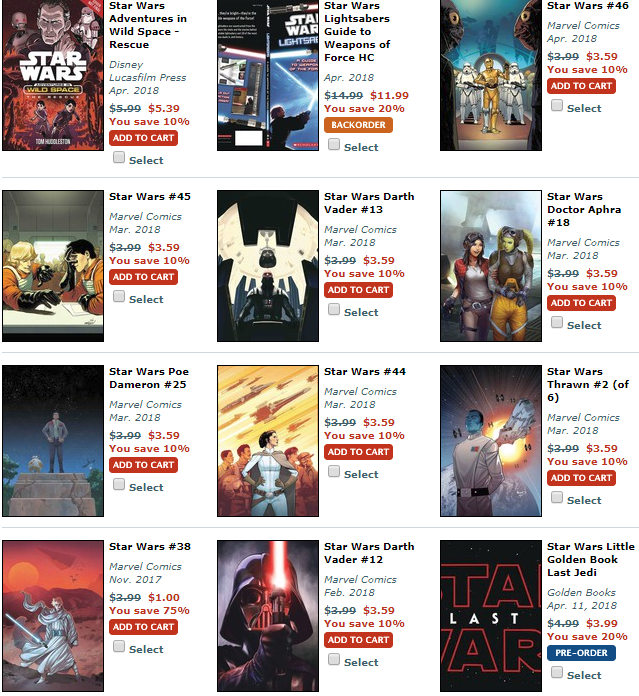The width and height of the screenshot is (639, 696).
Task: Click BACKORDER for Lightsabers Guide
Action: point(358,125)
